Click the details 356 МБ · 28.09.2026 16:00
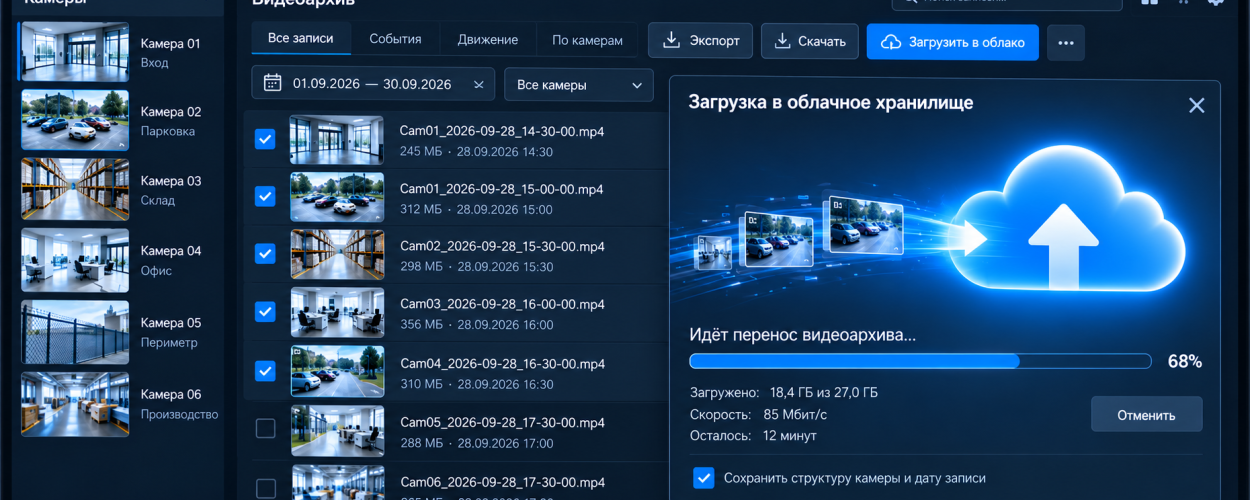Image resolution: width=1250 pixels, height=500 pixels. (x=476, y=325)
